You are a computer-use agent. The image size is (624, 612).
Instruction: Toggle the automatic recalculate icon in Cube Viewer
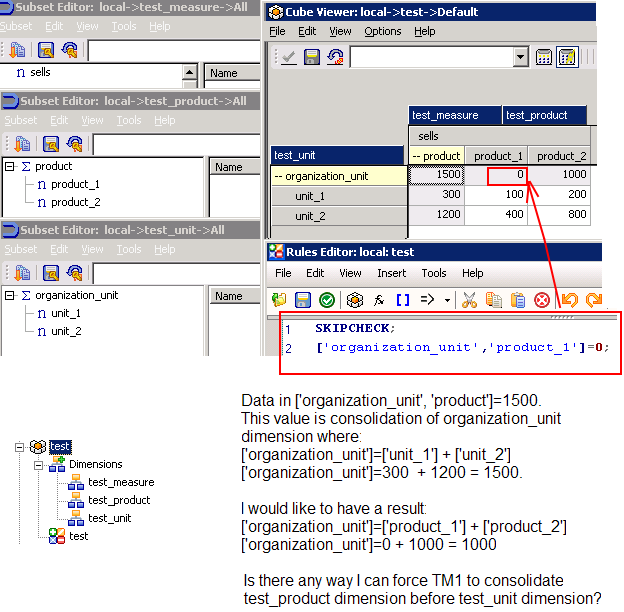point(567,57)
